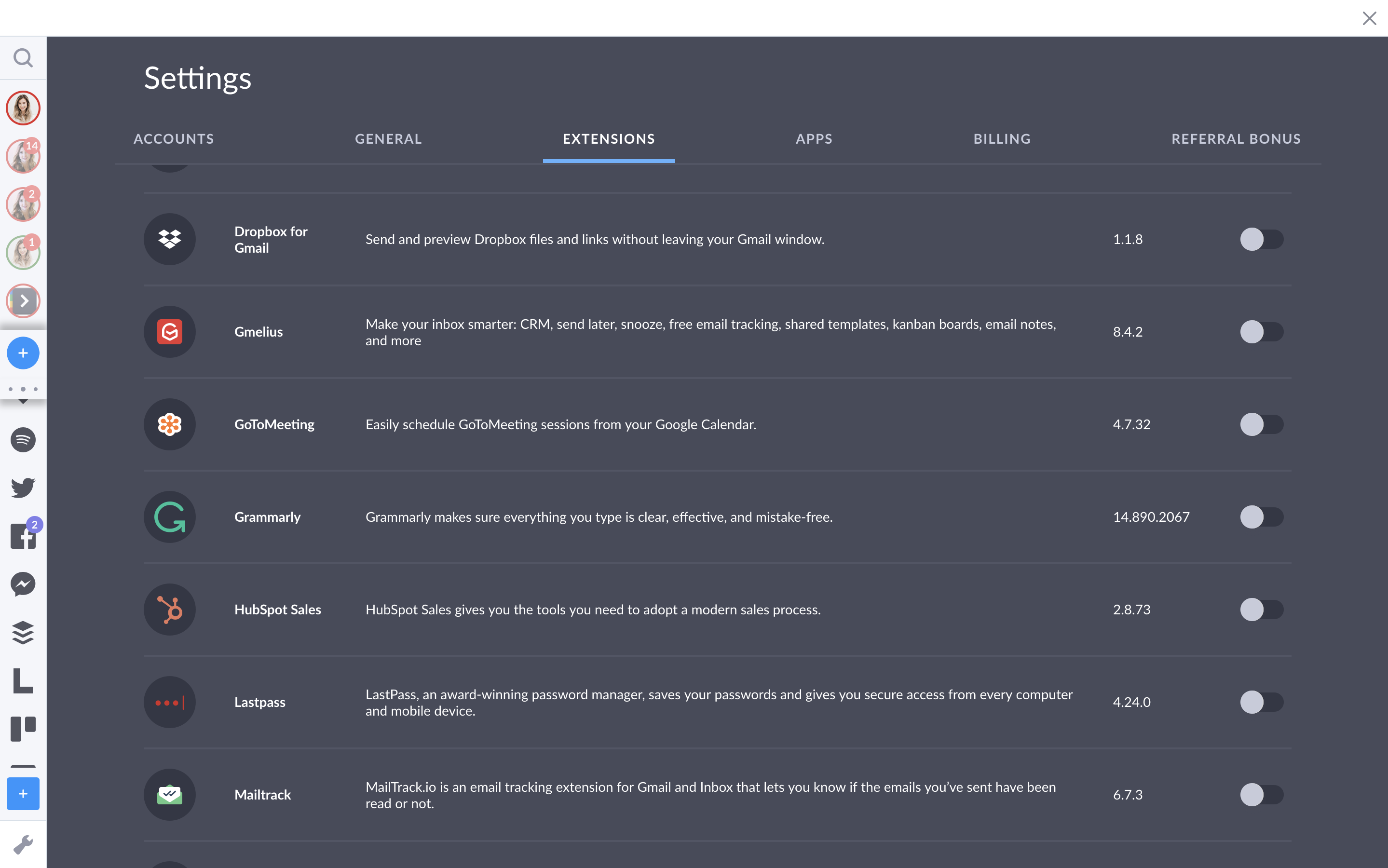Image resolution: width=1388 pixels, height=868 pixels.
Task: Open the Billing tab
Action: pyautogui.click(x=1002, y=139)
